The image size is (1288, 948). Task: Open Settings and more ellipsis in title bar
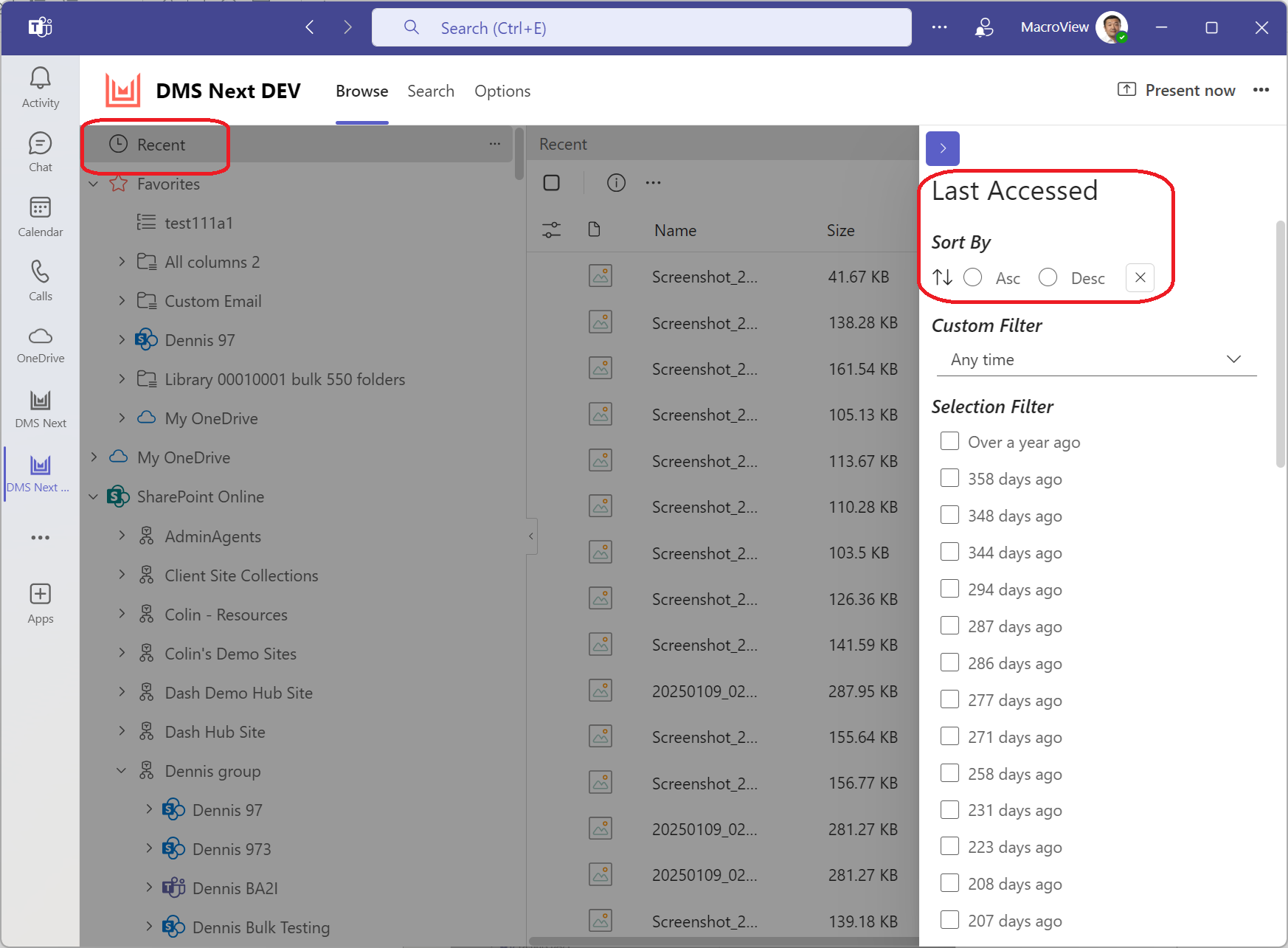(939, 27)
